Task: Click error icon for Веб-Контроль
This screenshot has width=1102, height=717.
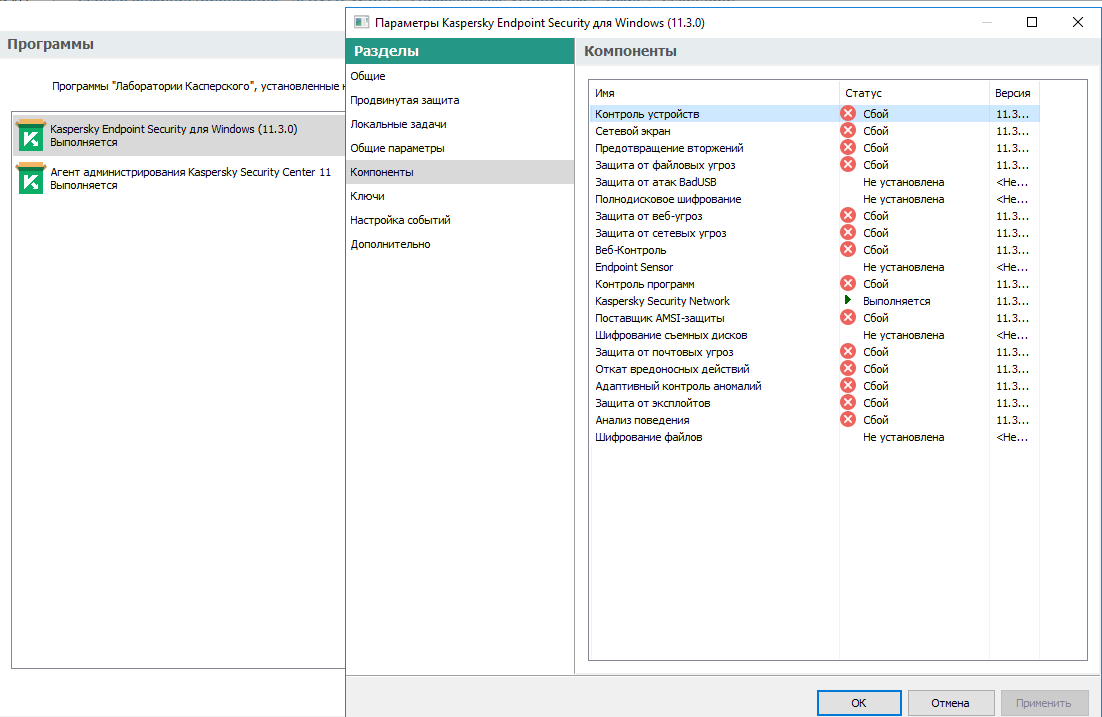Action: pyautogui.click(x=848, y=250)
